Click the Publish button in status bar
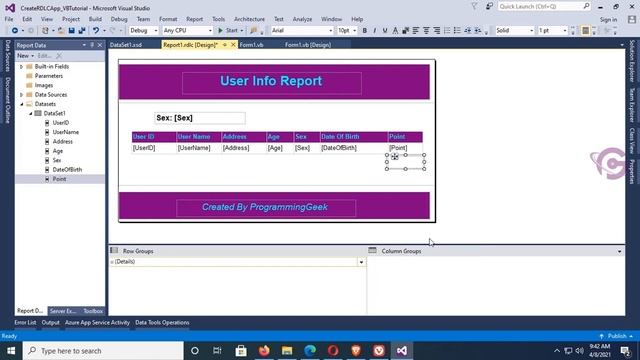Viewport: 640px width, 360px height. tap(617, 336)
